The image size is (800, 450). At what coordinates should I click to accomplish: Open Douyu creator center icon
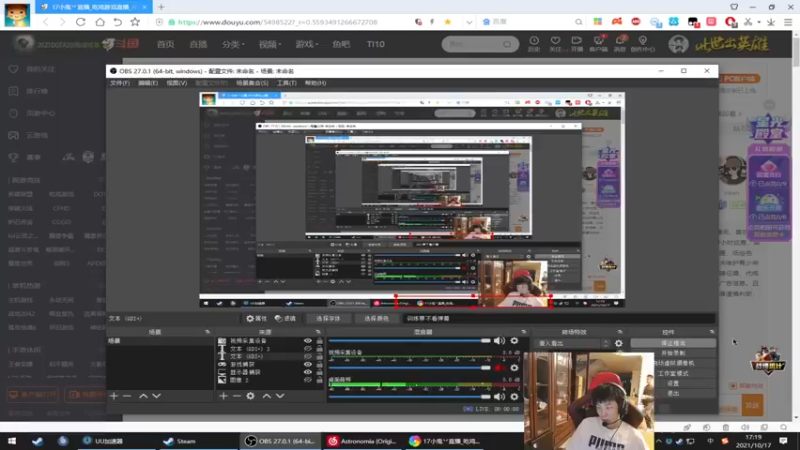click(642, 43)
